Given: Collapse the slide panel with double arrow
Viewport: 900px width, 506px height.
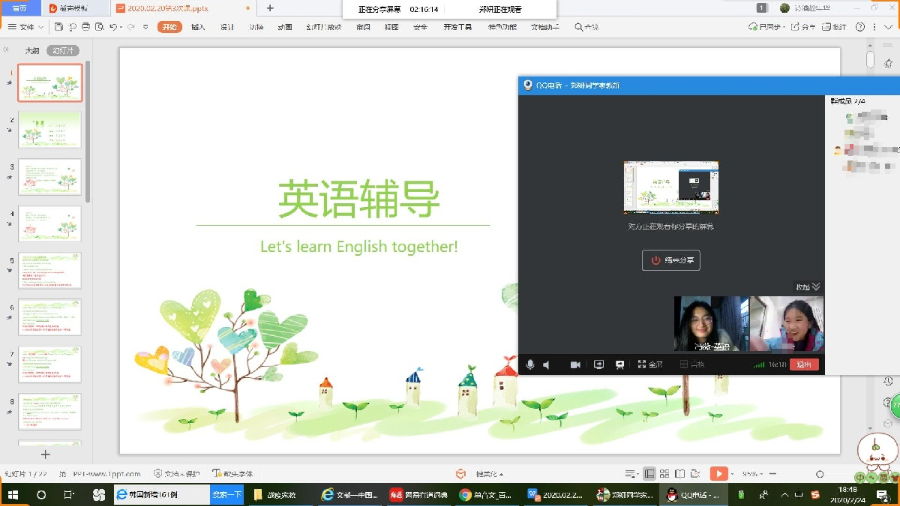Looking at the screenshot, I should [x=6, y=50].
